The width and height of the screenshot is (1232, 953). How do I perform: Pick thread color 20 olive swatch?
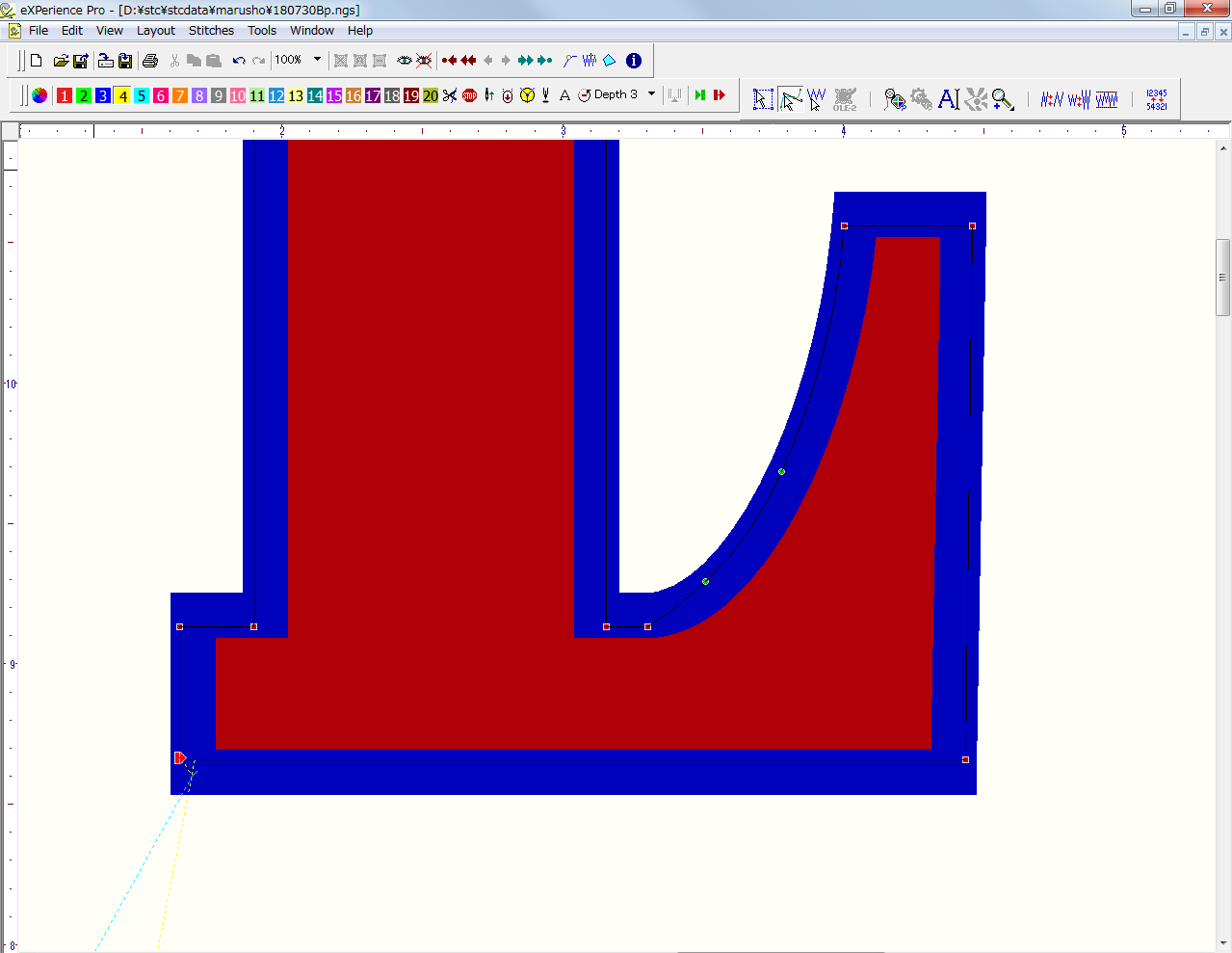pos(431,95)
